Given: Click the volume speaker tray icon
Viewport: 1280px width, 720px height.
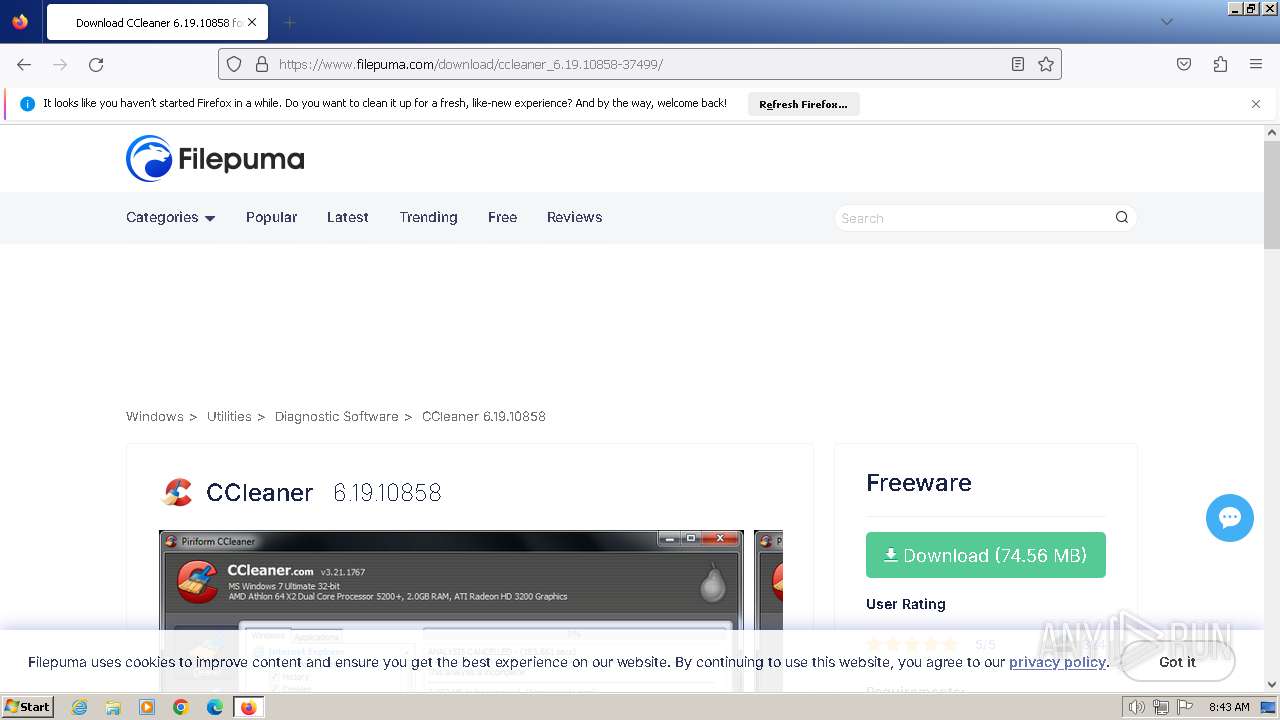Looking at the screenshot, I should 1137,707.
